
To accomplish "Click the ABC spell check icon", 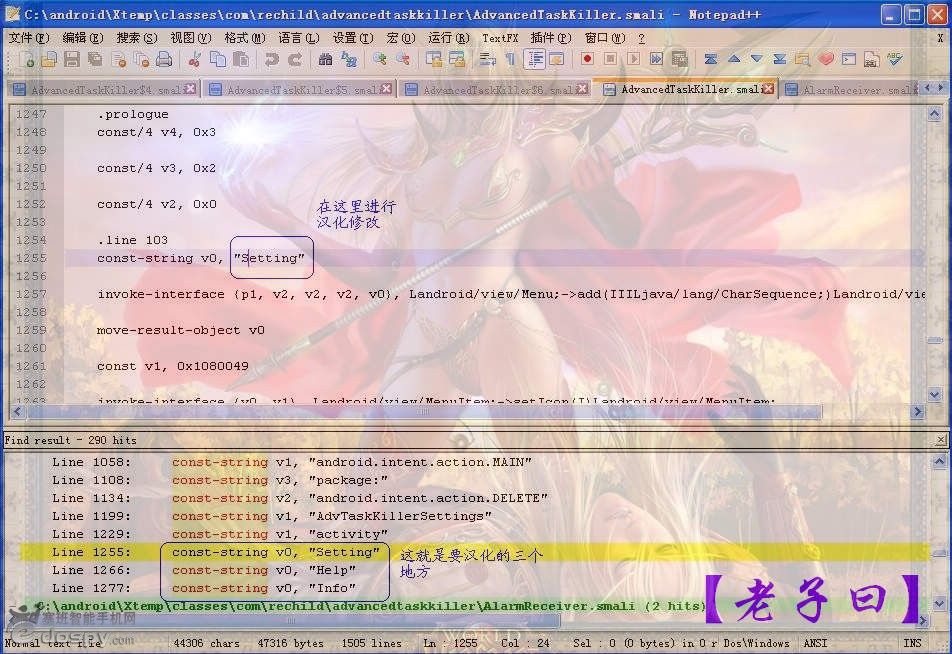I will pos(894,60).
